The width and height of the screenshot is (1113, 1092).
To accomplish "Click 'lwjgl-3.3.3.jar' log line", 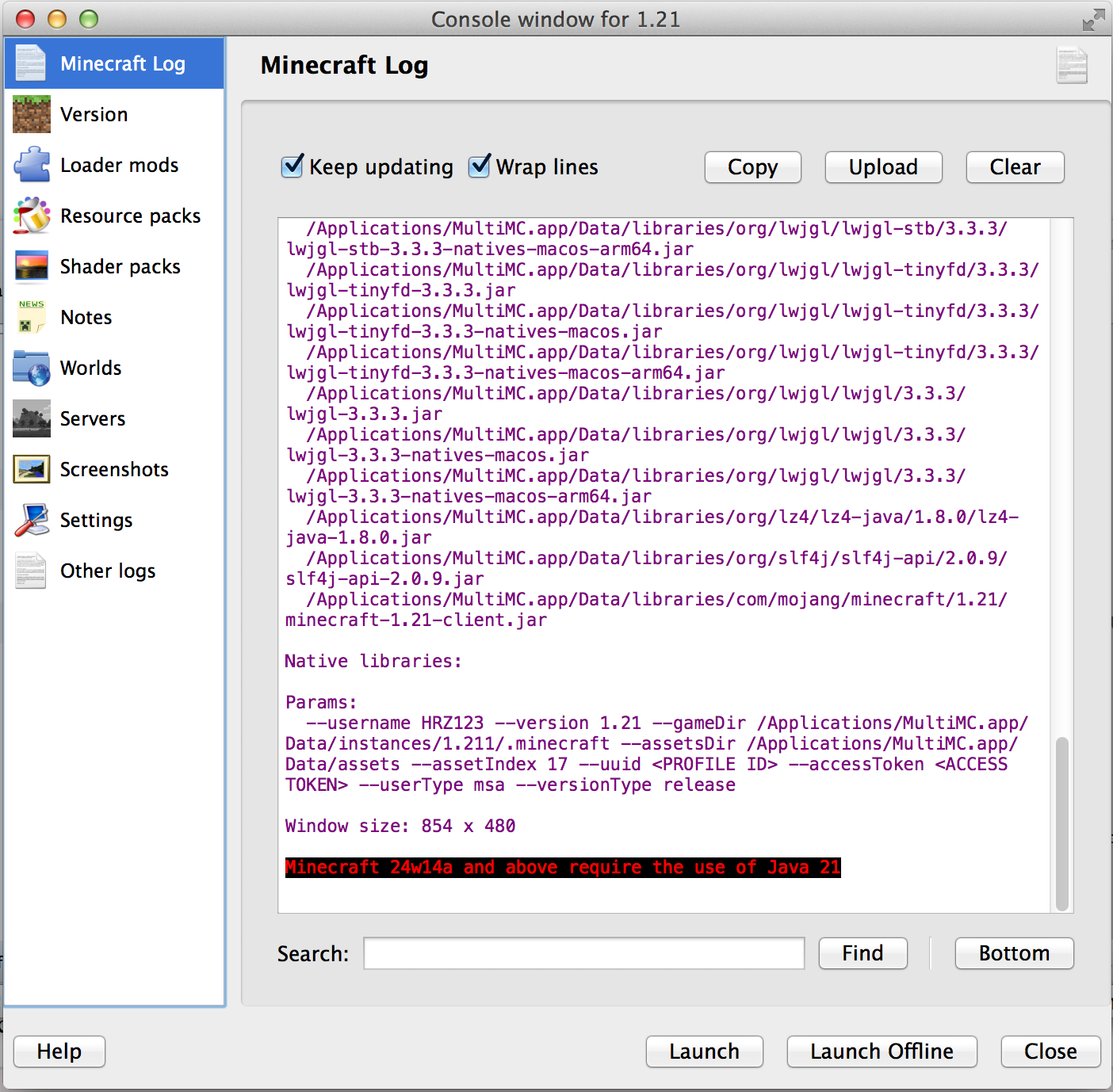I will [364, 414].
